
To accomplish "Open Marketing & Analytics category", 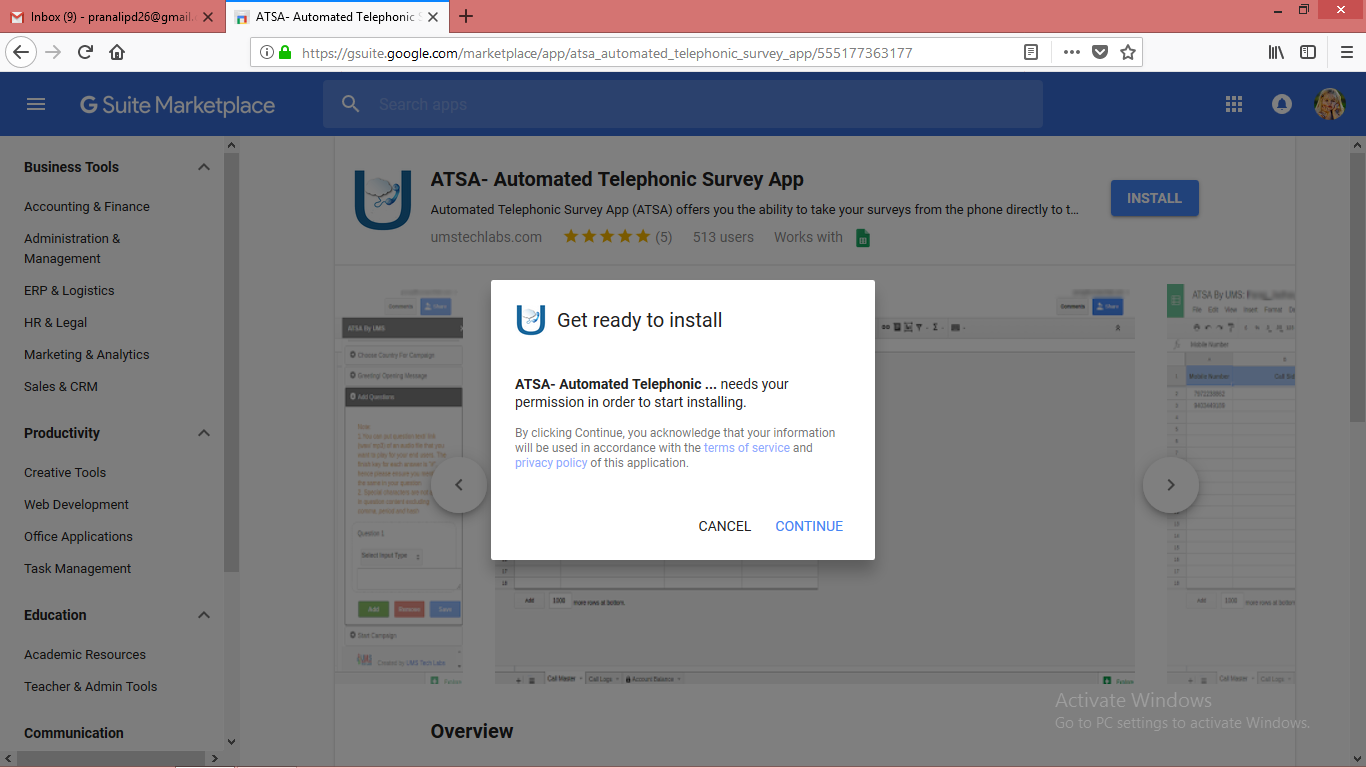I will pos(87,355).
